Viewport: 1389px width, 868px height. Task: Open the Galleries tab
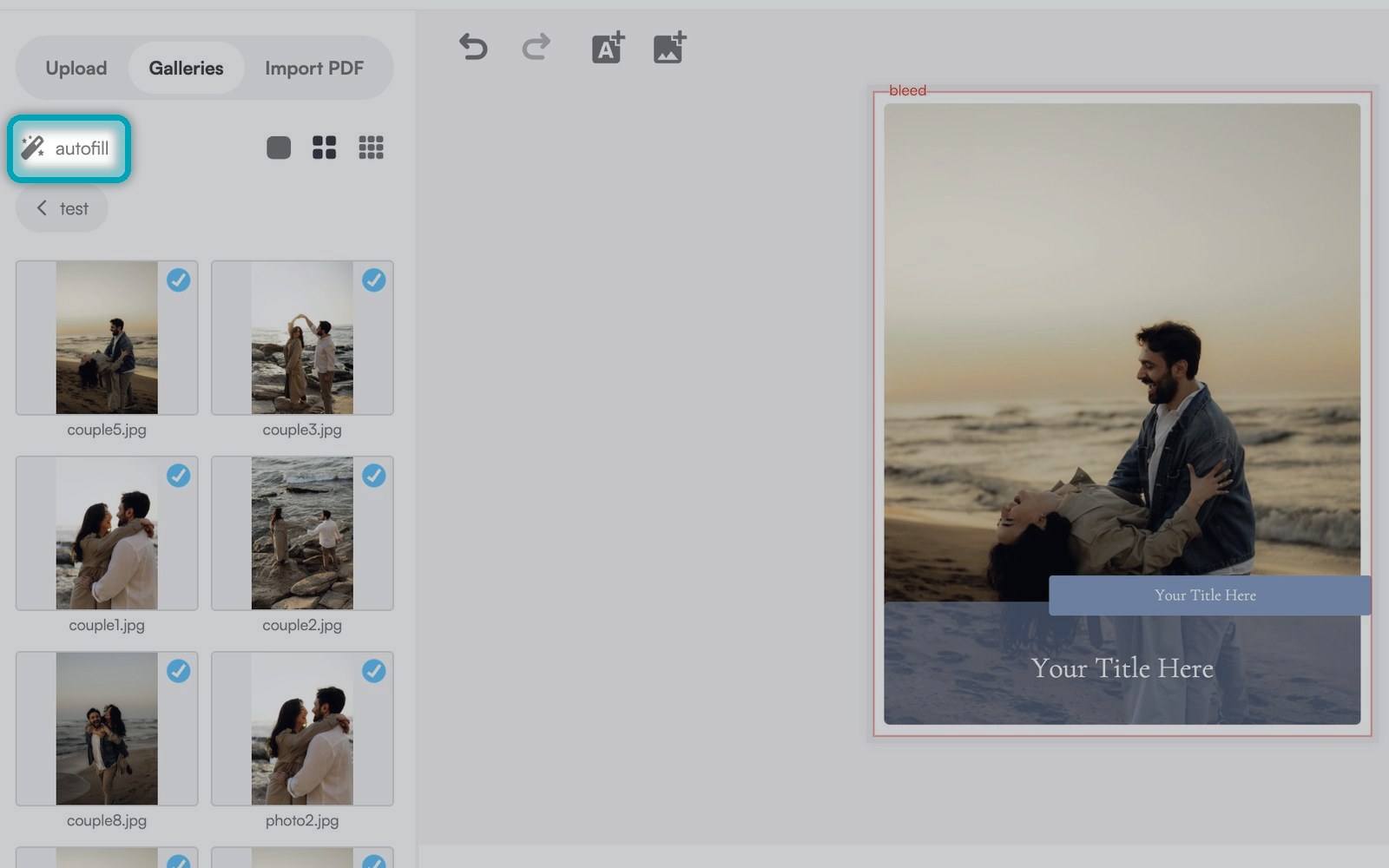click(186, 68)
